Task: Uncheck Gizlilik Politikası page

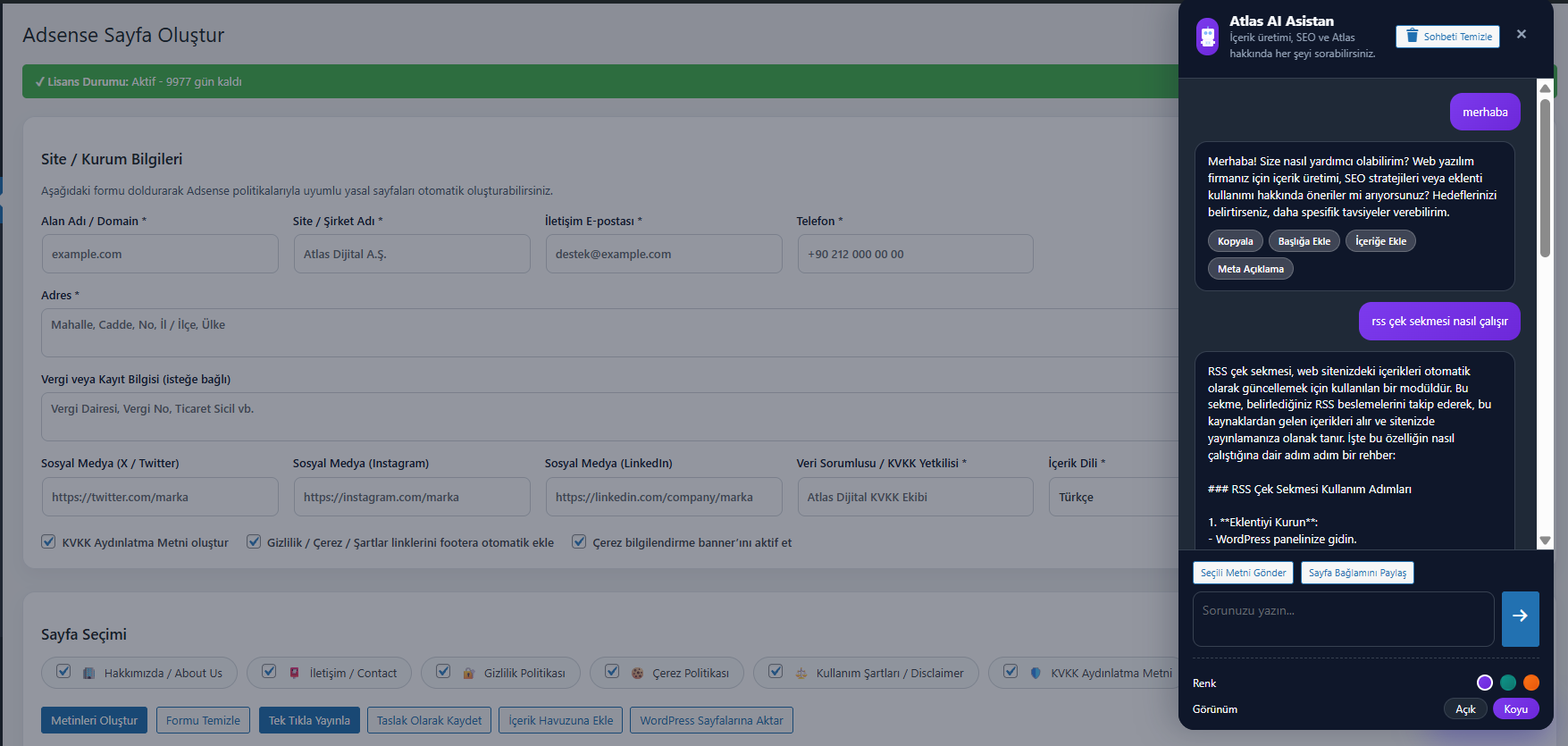Action: coord(443,671)
